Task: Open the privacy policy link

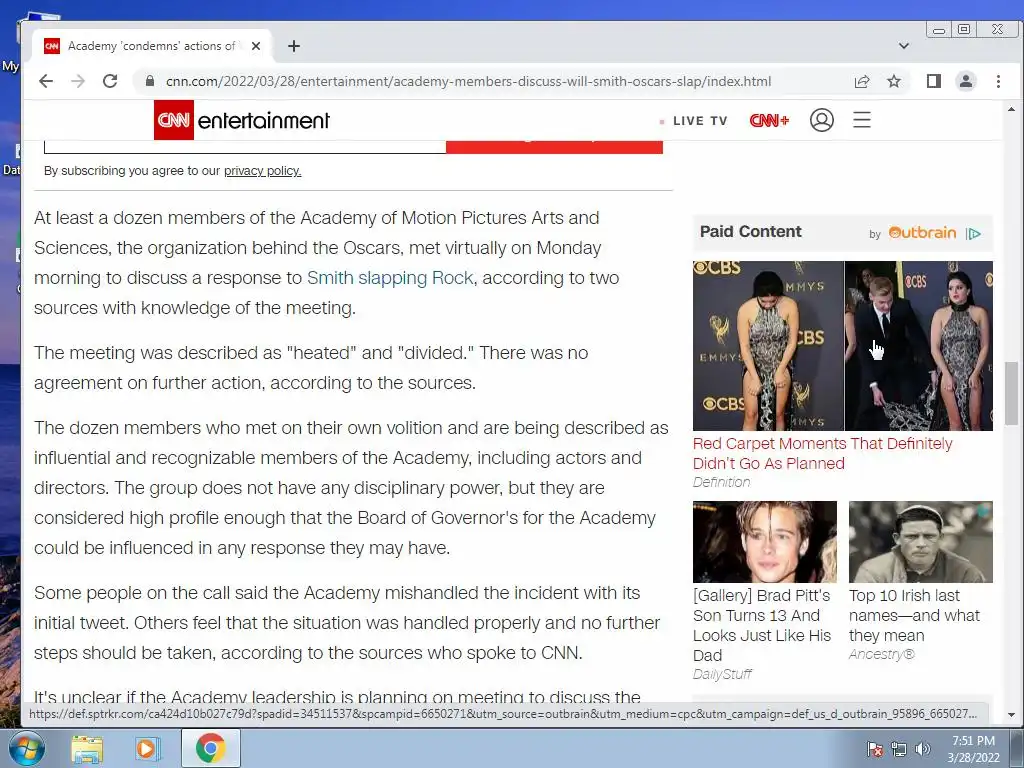Action: click(x=263, y=170)
